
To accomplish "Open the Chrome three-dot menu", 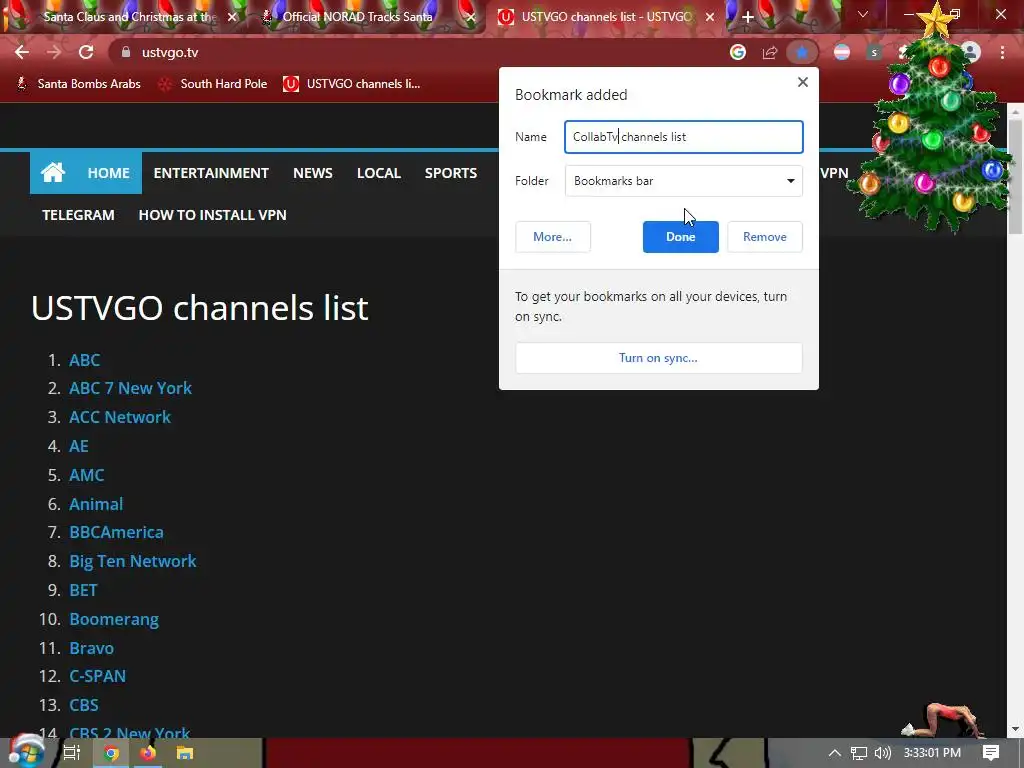I will coord(1002,52).
